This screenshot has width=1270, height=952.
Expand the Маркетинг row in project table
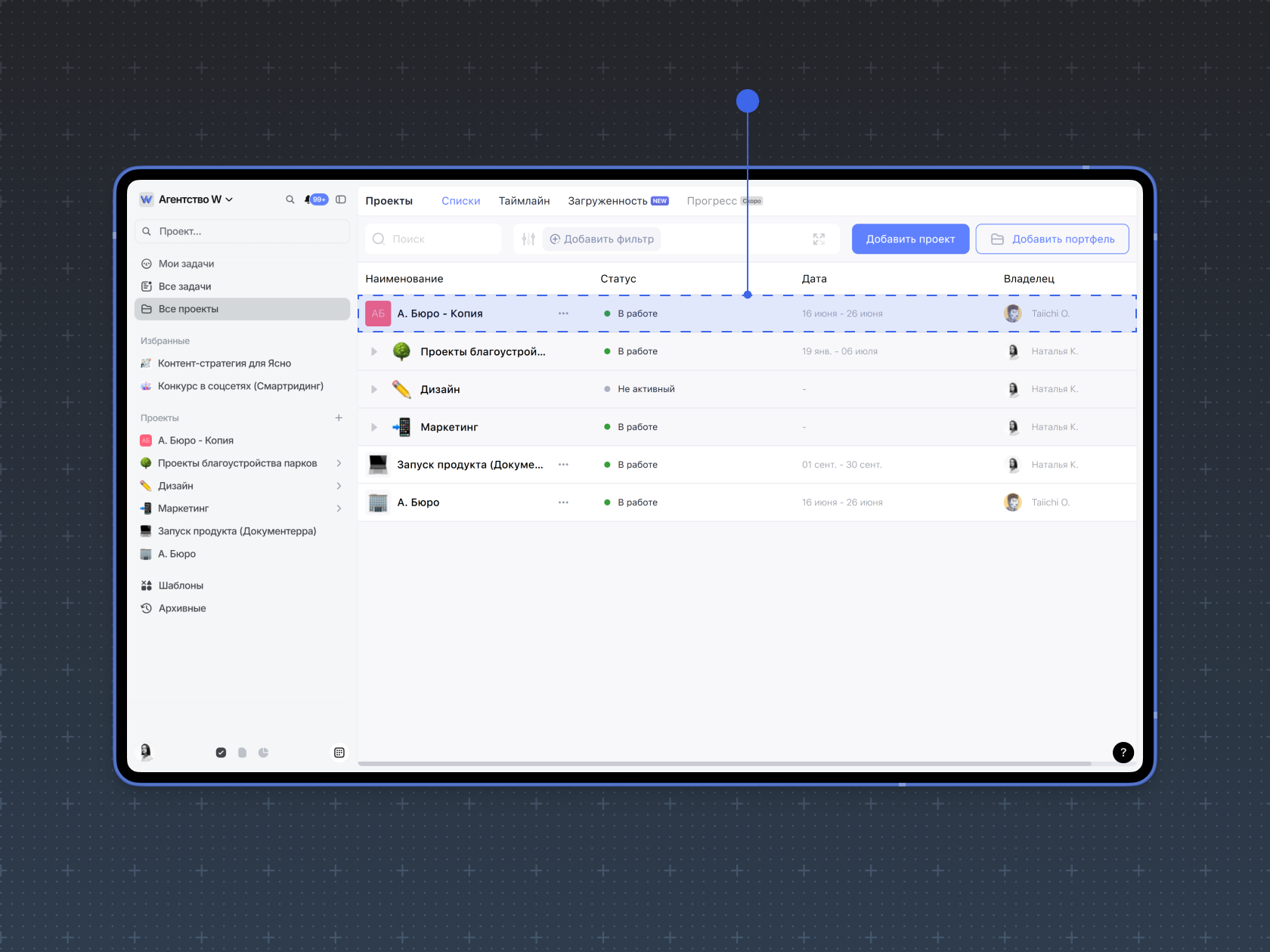coord(374,427)
